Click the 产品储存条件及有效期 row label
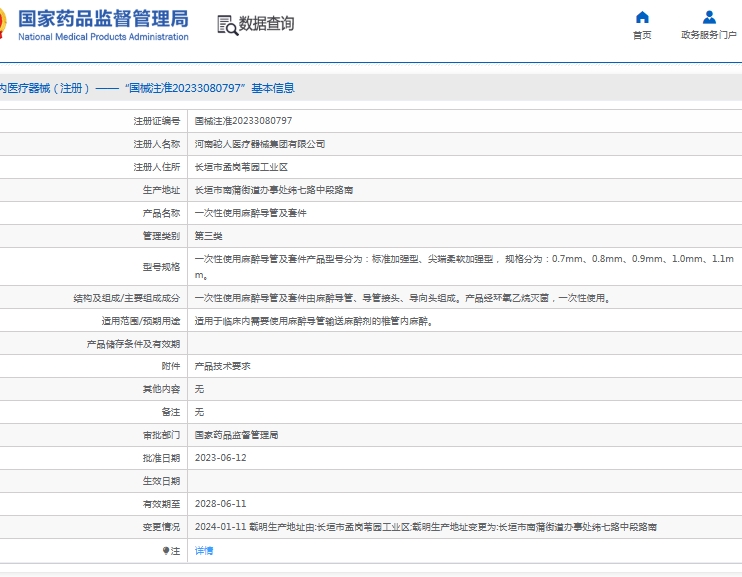 point(133,344)
